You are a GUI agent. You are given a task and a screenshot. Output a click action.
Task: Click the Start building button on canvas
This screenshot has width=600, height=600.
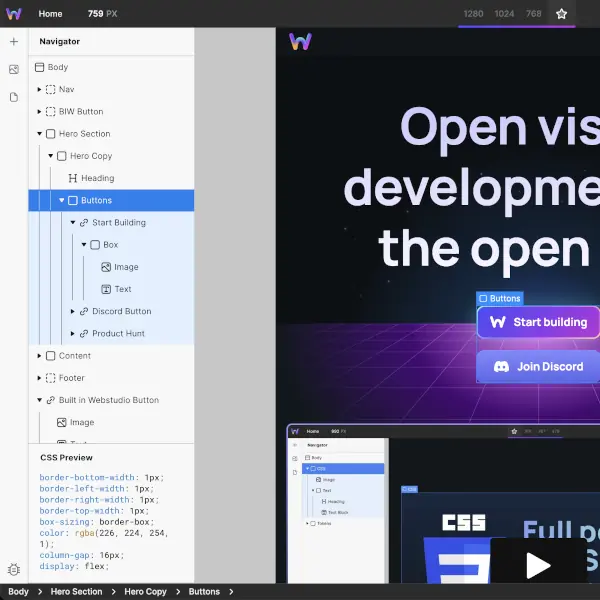[x=538, y=322]
